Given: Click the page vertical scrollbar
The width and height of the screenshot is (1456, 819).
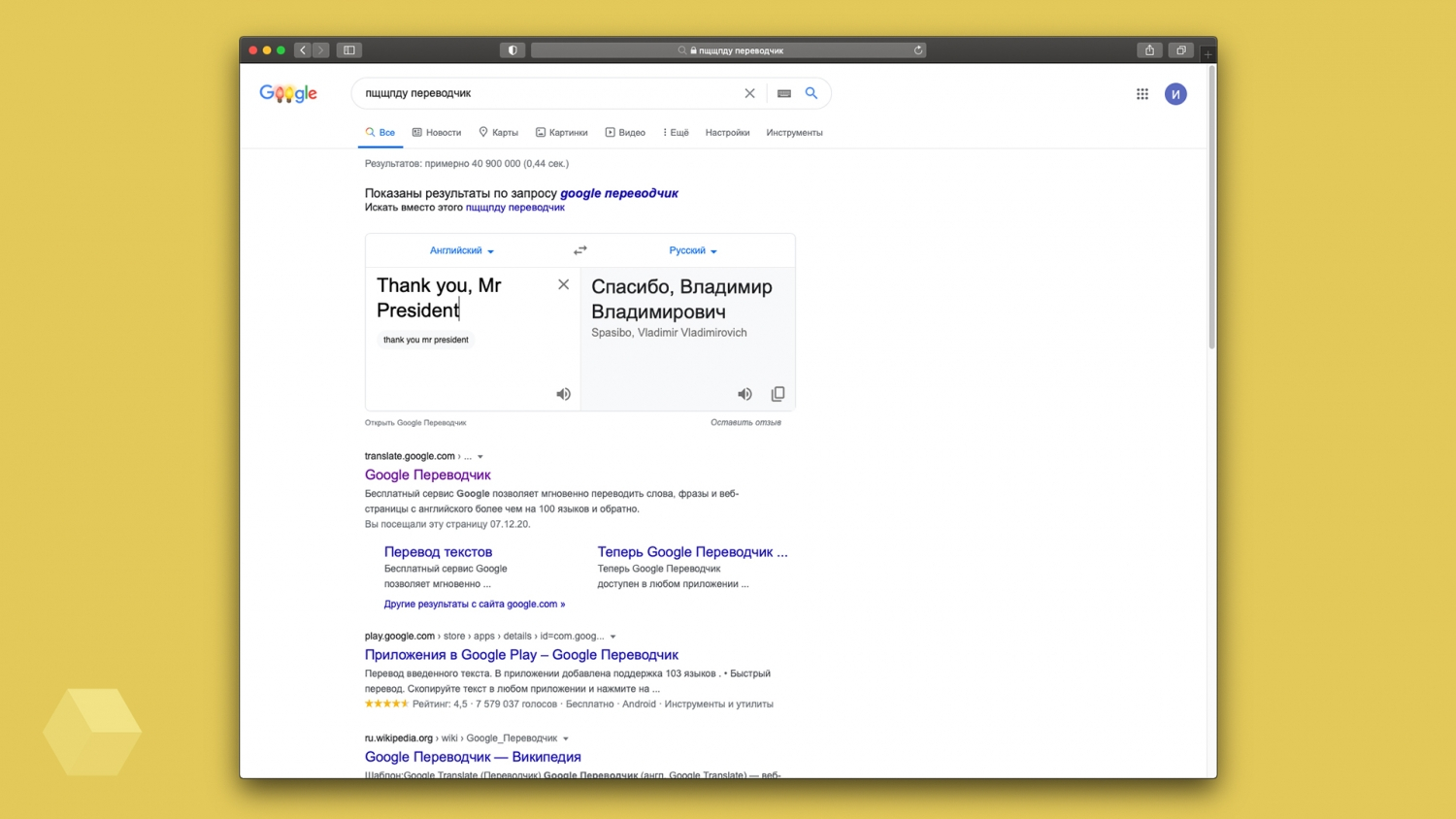Looking at the screenshot, I should tap(1211, 209).
